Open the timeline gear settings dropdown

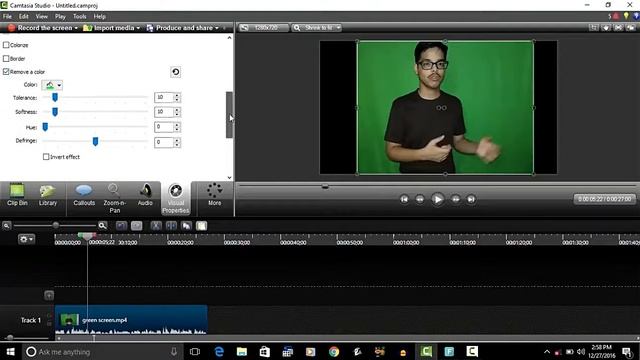[27, 239]
